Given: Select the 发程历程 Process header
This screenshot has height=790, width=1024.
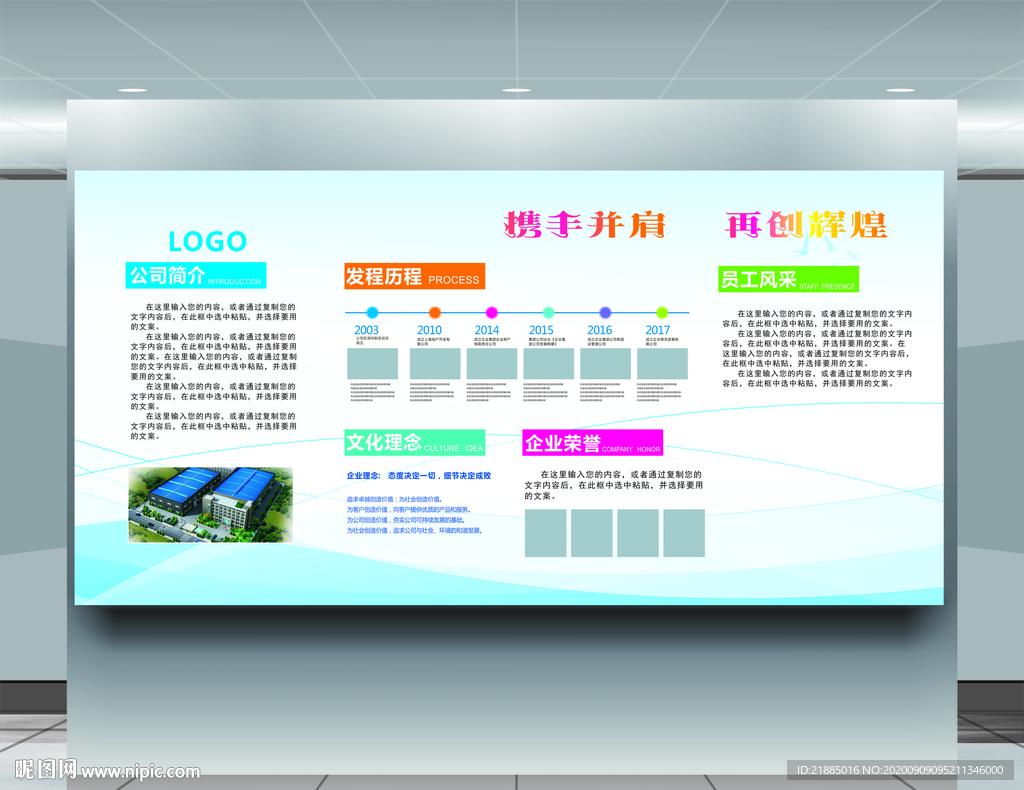Looking at the screenshot, I should click(415, 276).
